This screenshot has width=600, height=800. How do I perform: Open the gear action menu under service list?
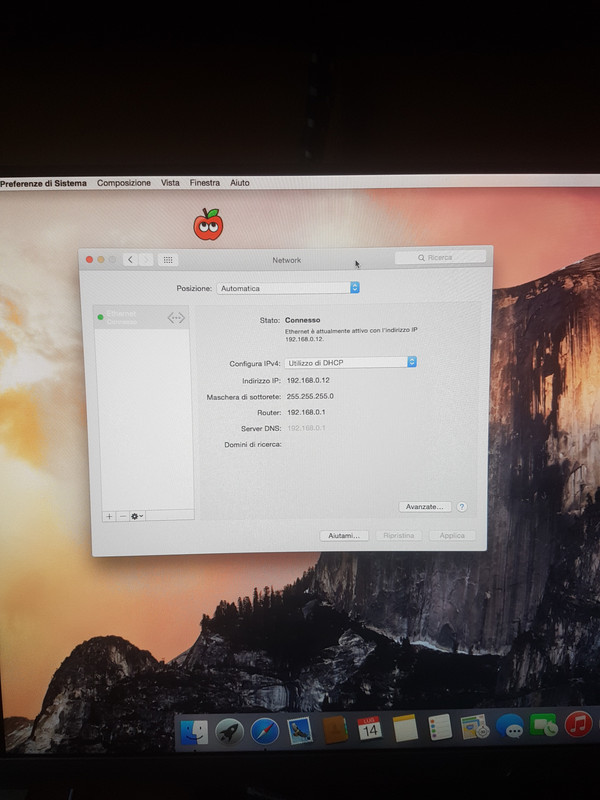tap(137, 516)
